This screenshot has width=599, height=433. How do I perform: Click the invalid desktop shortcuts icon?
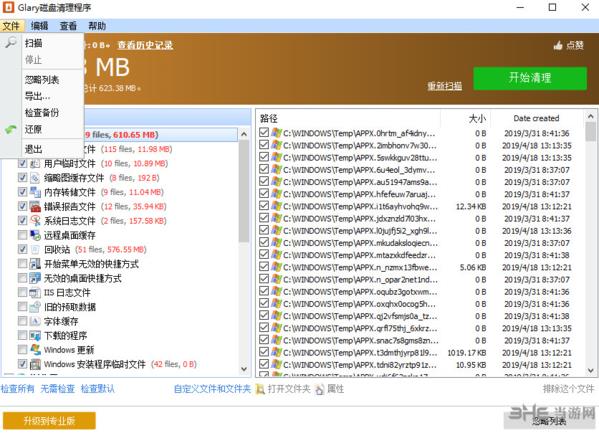(x=35, y=278)
